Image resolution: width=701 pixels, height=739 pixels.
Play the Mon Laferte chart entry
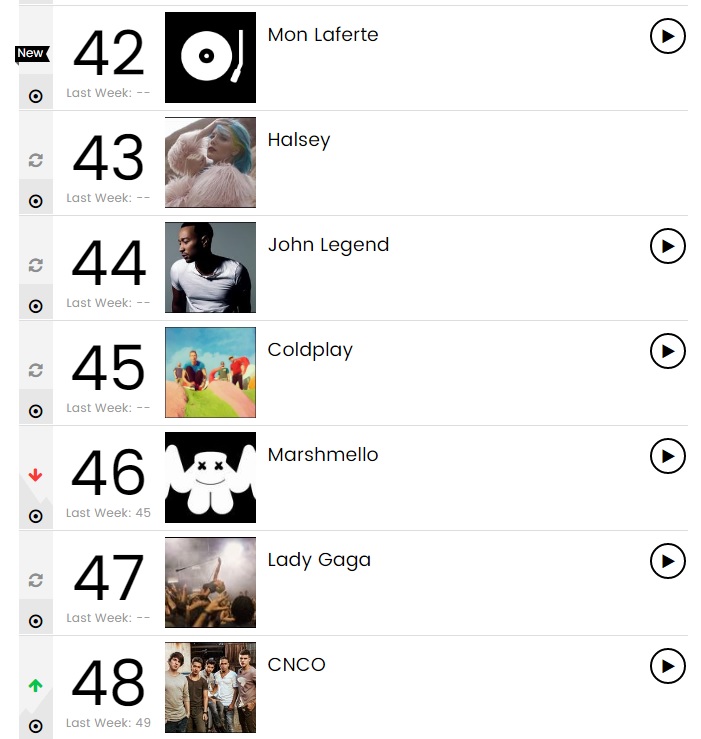pyautogui.click(x=667, y=37)
